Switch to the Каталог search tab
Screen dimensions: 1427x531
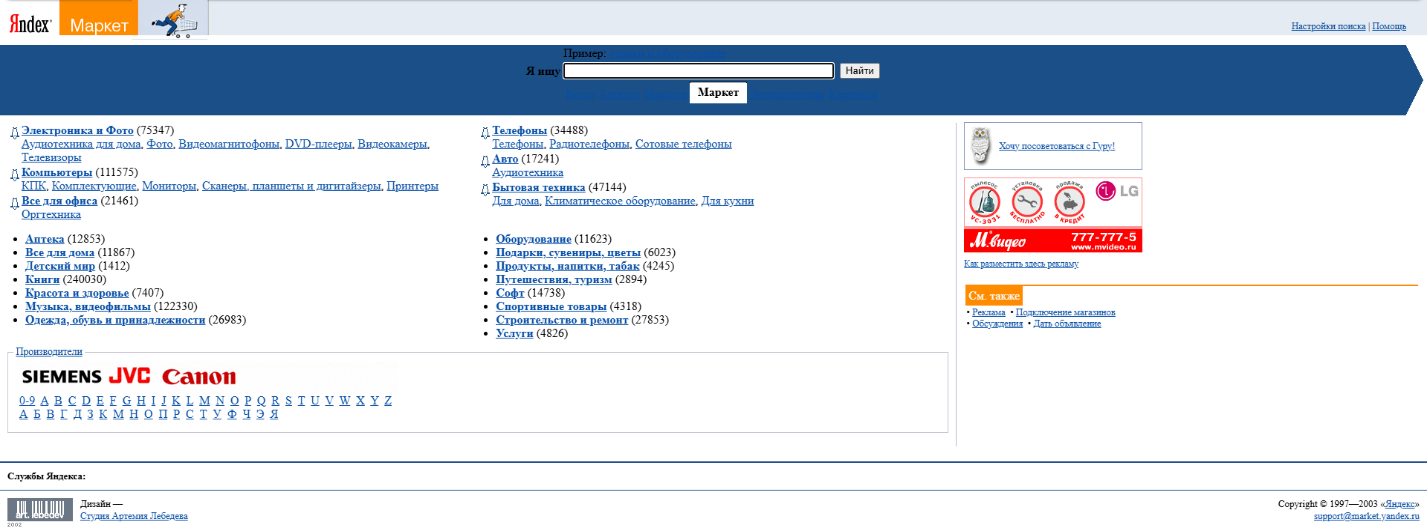619,94
